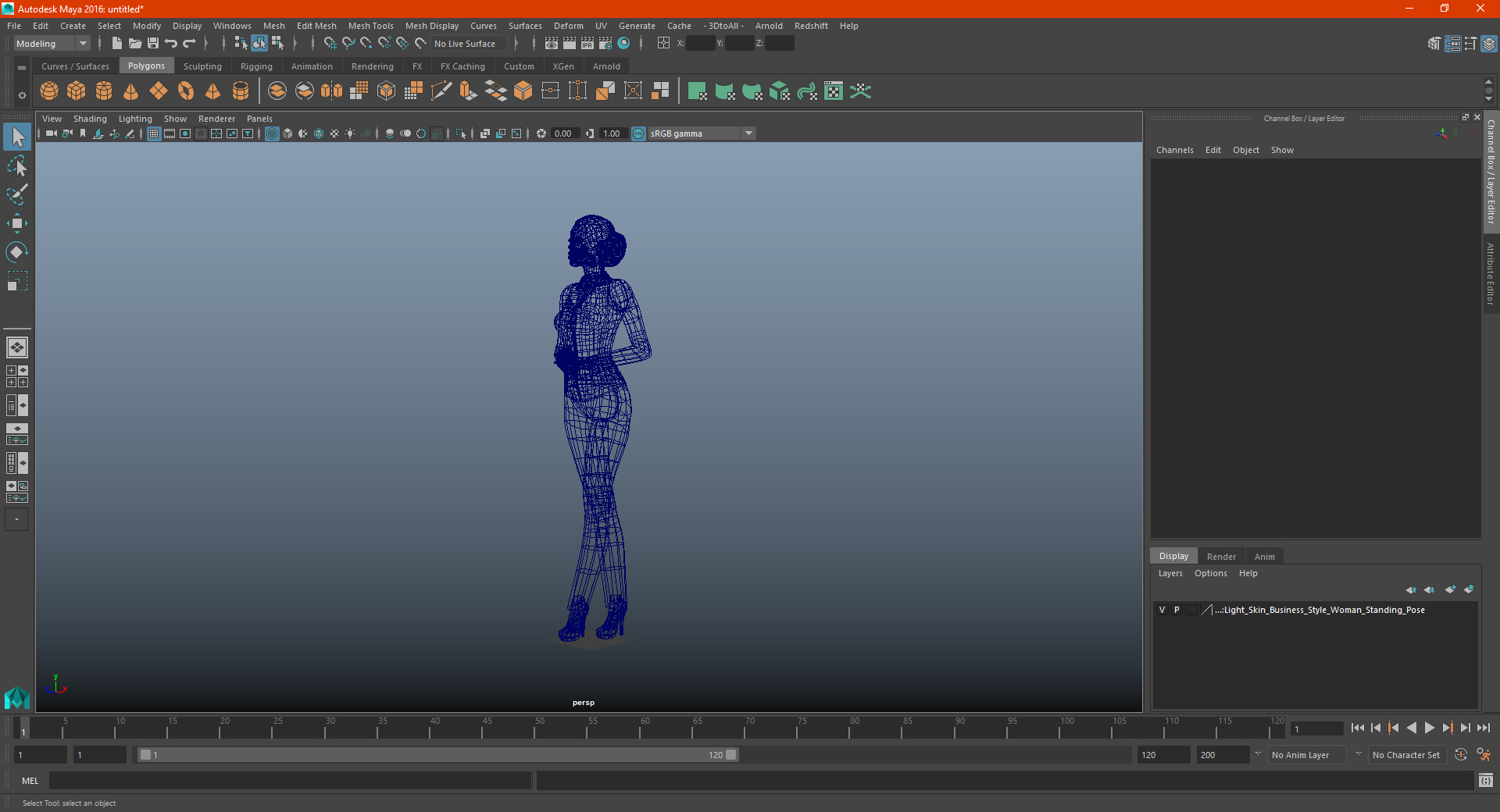Click the single perspective layout icon
Viewport: 1500px width, 812px height.
(x=17, y=347)
